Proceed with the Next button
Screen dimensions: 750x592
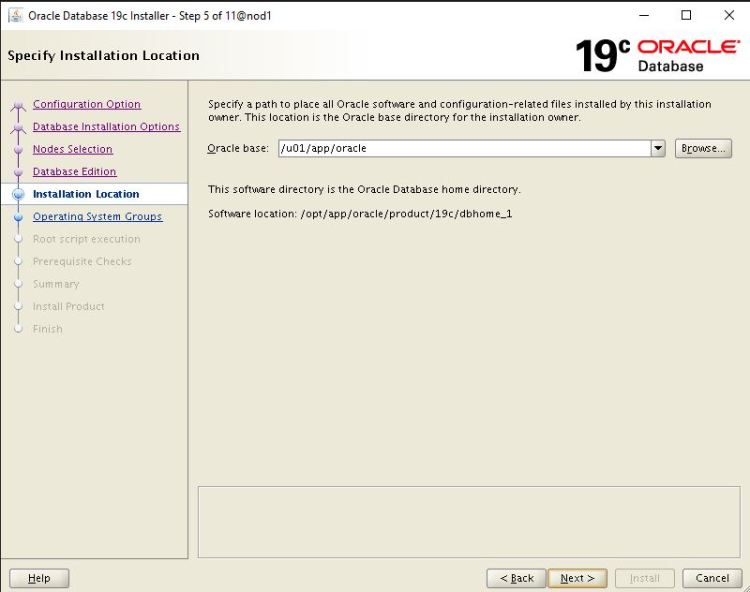click(577, 578)
